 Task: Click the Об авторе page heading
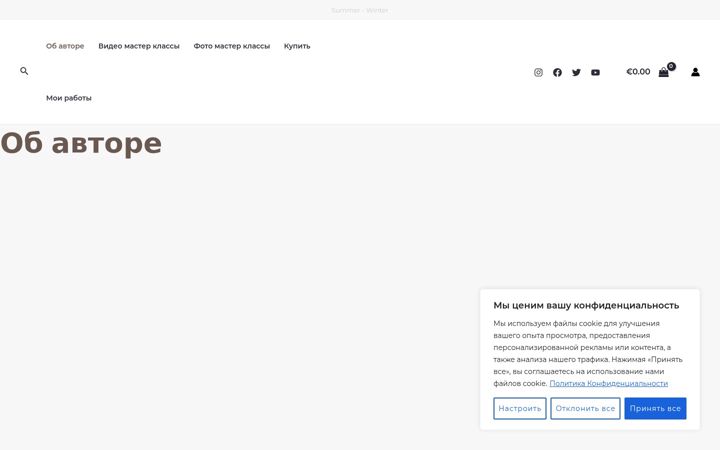(81, 143)
